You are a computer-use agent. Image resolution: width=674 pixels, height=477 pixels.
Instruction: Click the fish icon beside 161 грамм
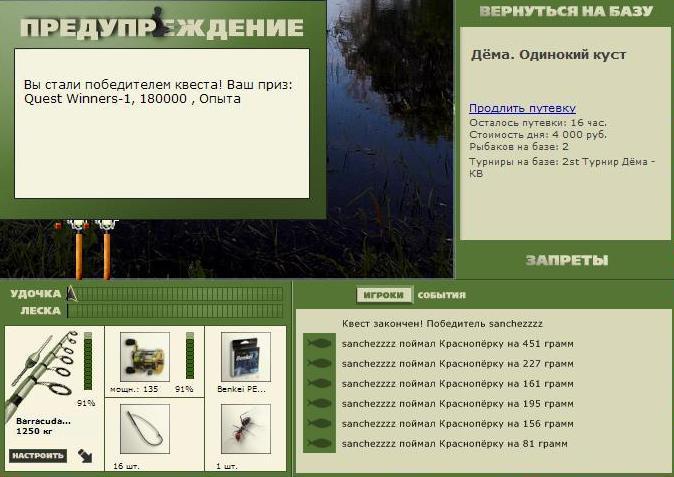(319, 383)
